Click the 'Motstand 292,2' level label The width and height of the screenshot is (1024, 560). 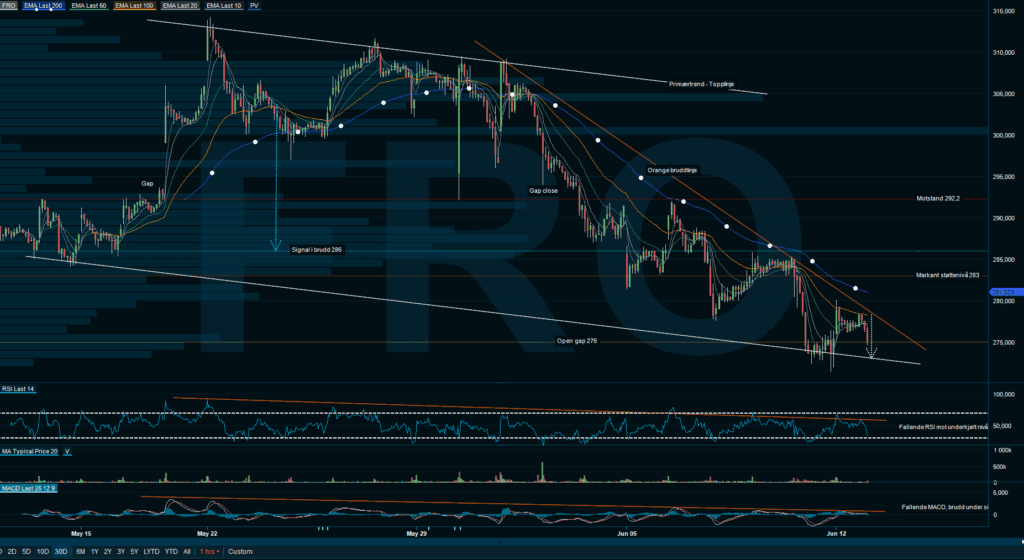(938, 198)
